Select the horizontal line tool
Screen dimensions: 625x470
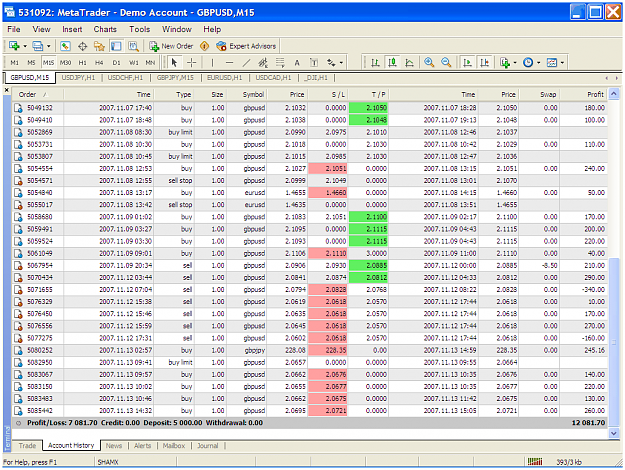coord(229,63)
